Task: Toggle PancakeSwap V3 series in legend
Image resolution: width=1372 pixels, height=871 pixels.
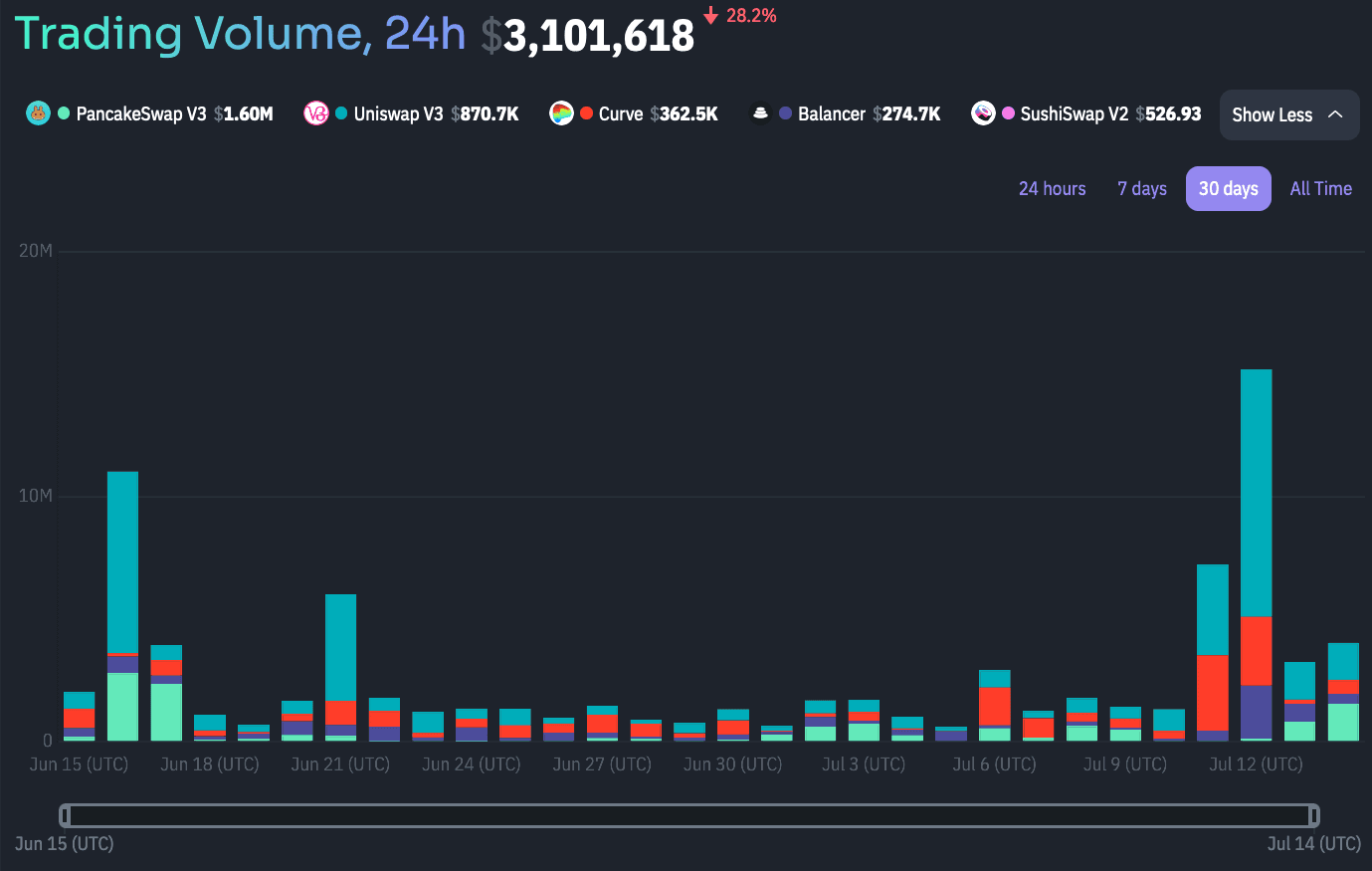Action: pos(140,114)
